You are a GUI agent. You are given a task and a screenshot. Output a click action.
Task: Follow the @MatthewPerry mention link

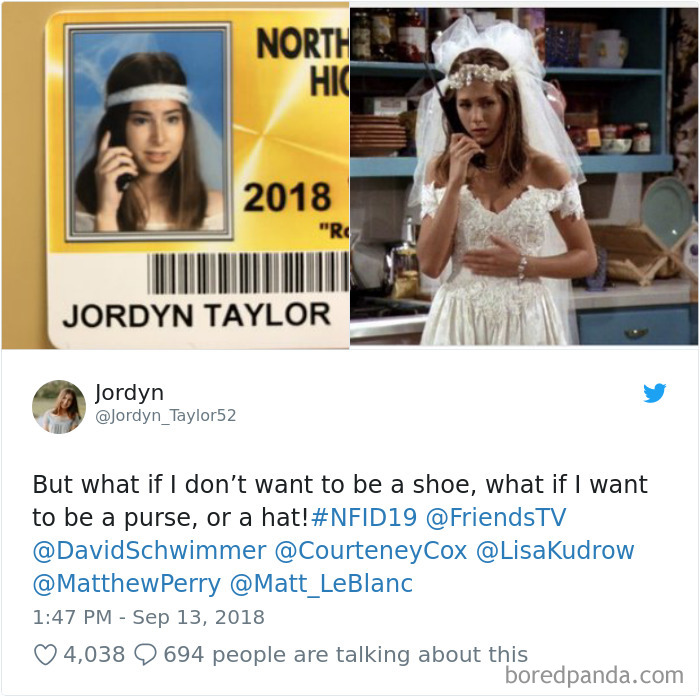point(127,583)
